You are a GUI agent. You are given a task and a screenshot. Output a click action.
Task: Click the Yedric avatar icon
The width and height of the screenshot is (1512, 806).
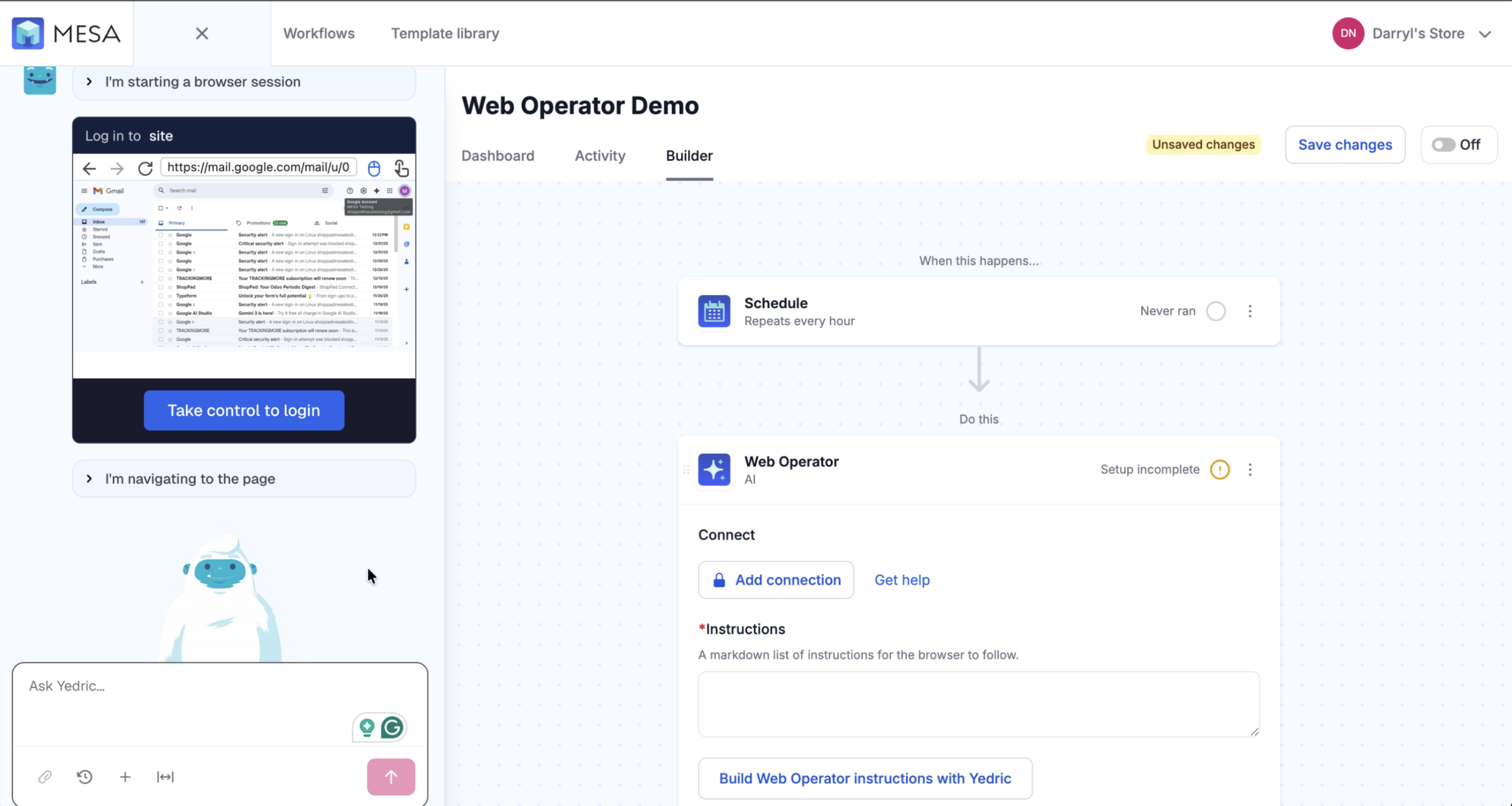pos(40,80)
